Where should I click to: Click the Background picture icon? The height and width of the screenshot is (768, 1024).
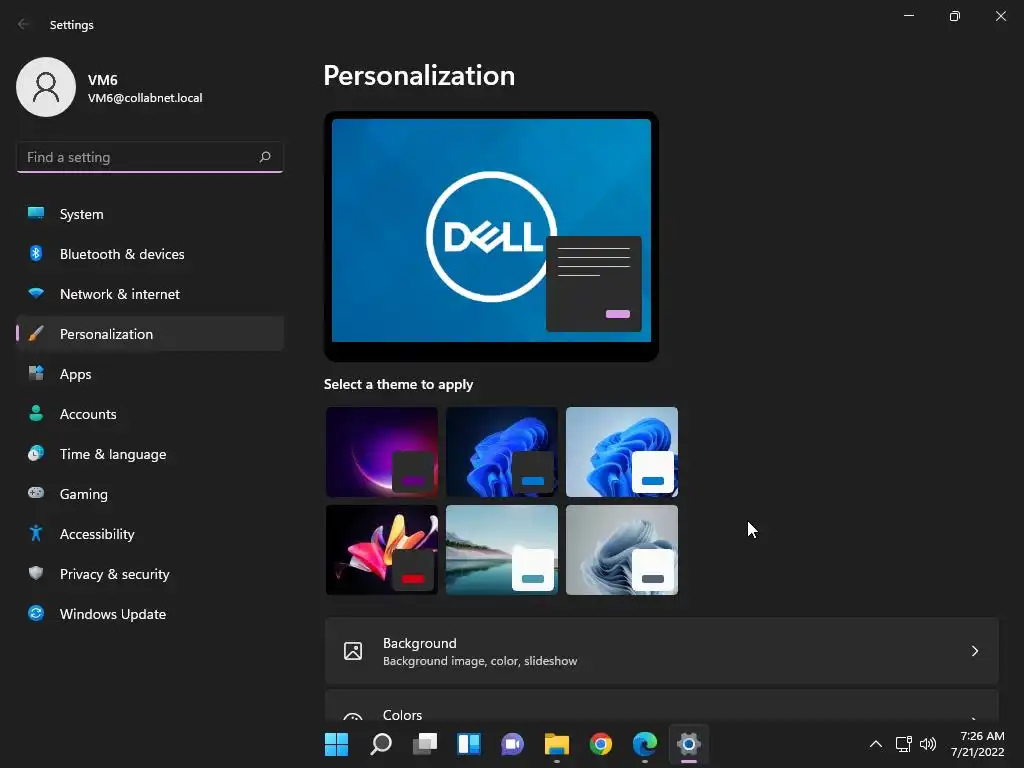click(353, 651)
